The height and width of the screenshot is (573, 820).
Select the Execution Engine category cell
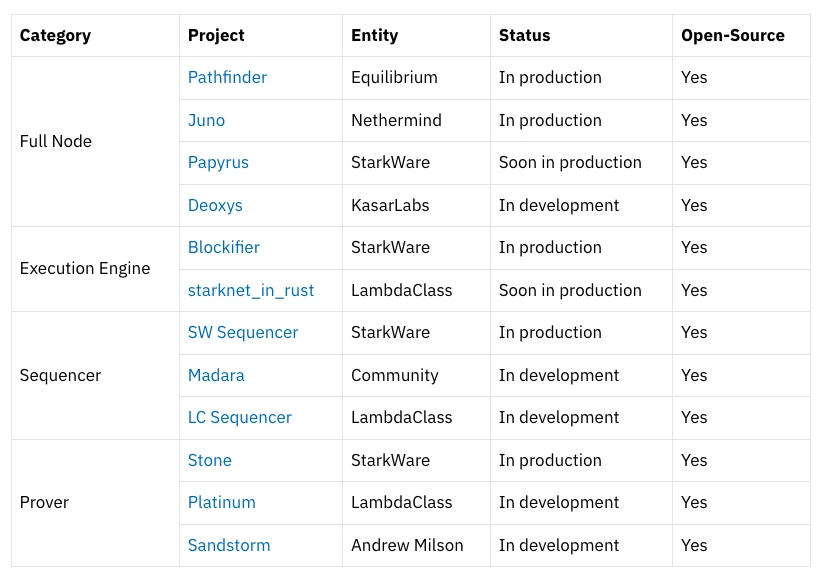(x=85, y=268)
